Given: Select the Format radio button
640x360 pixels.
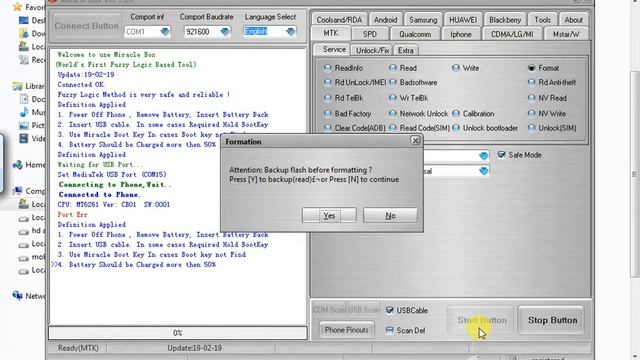Looking at the screenshot, I should (531, 68).
